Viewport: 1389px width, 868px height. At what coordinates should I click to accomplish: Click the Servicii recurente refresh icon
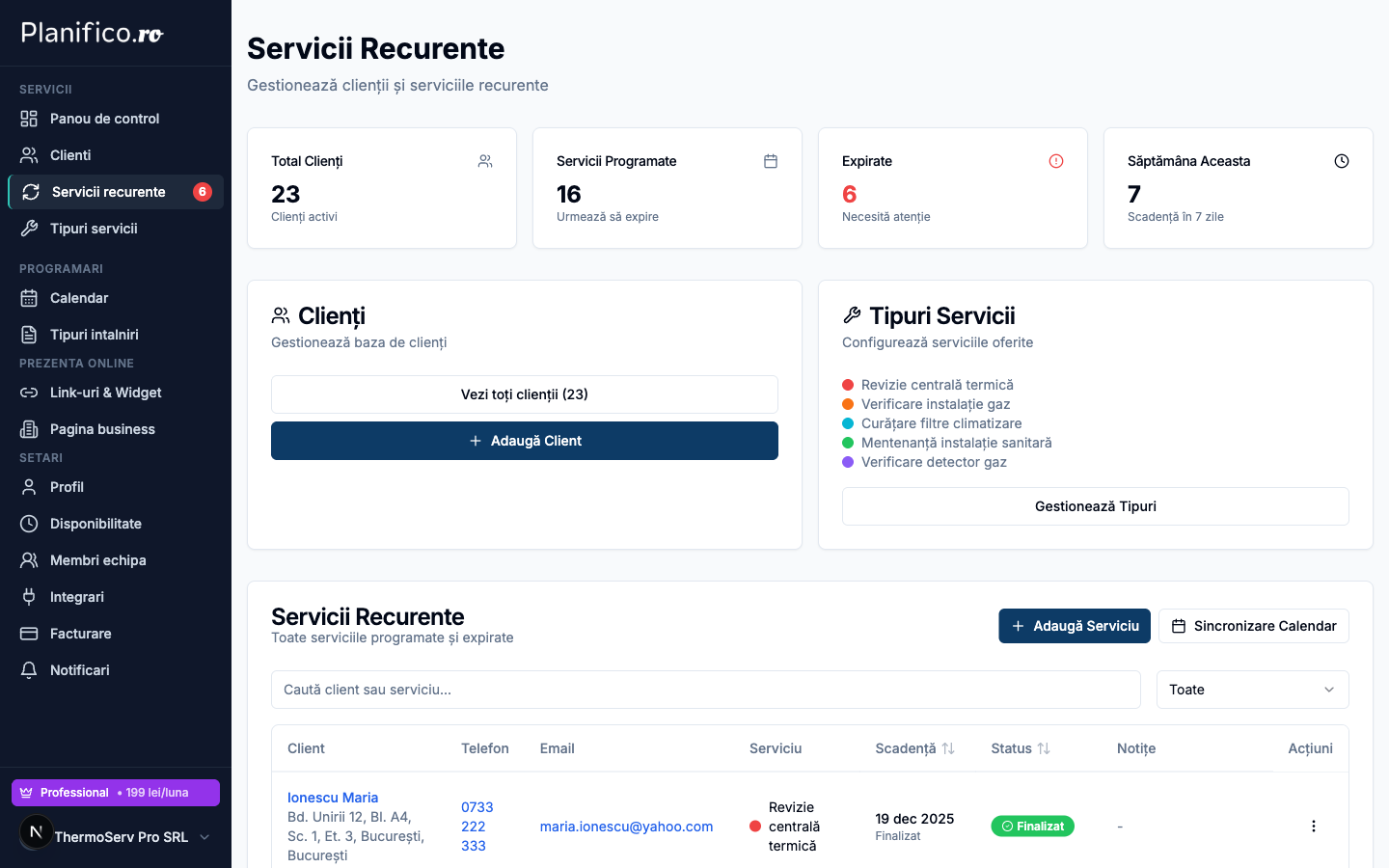[31, 191]
